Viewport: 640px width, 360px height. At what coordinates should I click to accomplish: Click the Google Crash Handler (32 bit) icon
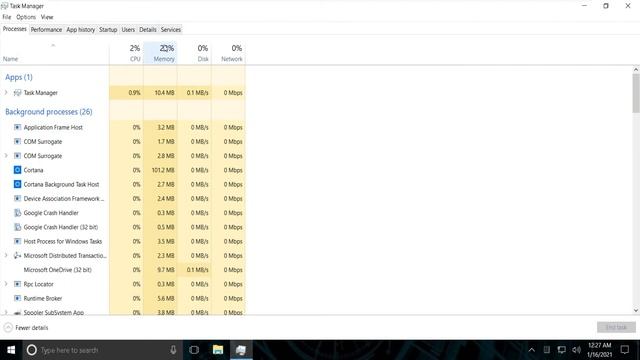tap(17, 227)
